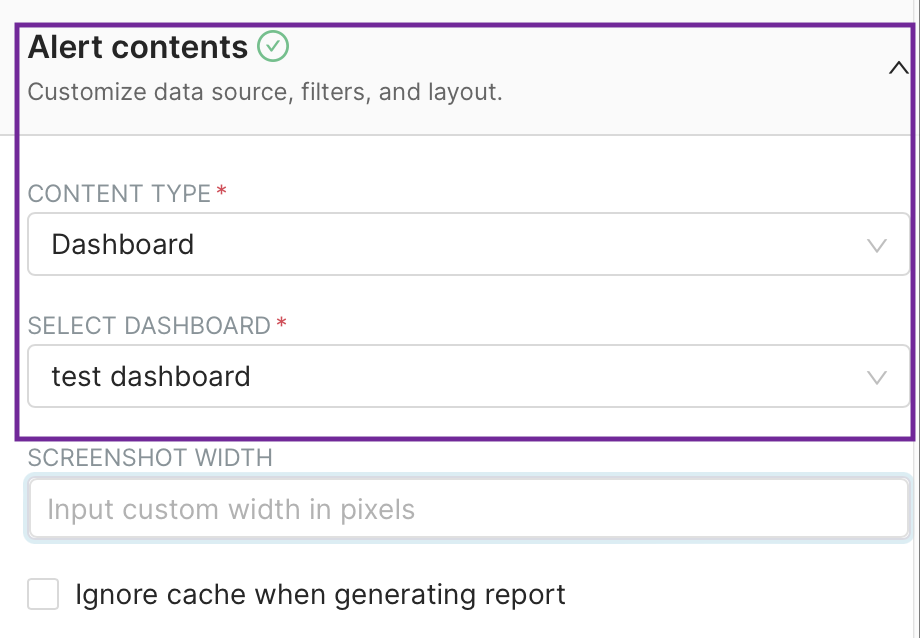Focus the Screenshot width input field
The width and height of the screenshot is (920, 638).
coord(468,509)
